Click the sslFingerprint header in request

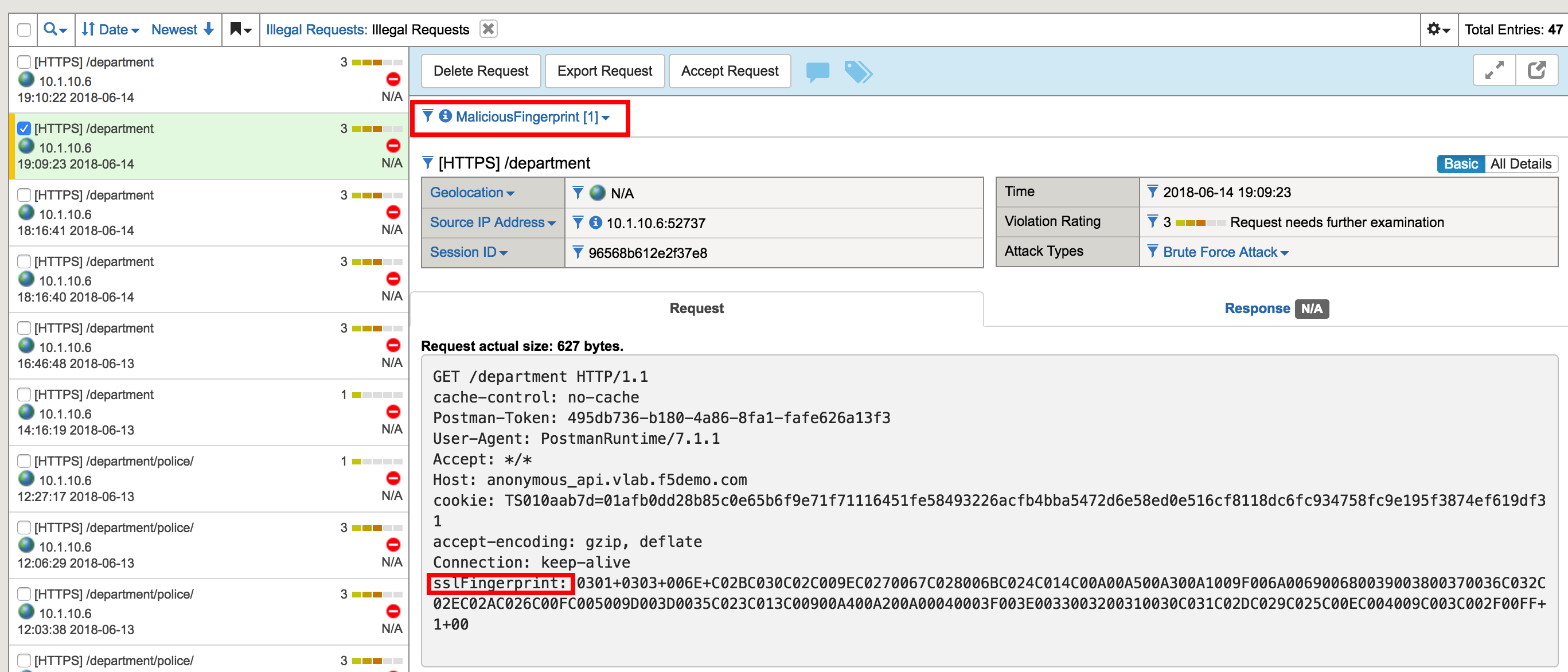point(500,583)
